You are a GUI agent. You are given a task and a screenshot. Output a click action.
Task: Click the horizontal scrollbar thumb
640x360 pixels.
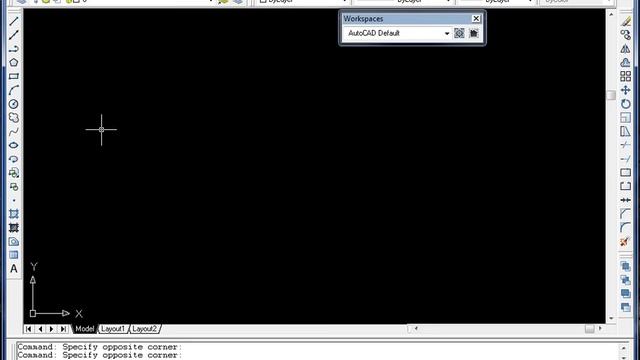589,329
